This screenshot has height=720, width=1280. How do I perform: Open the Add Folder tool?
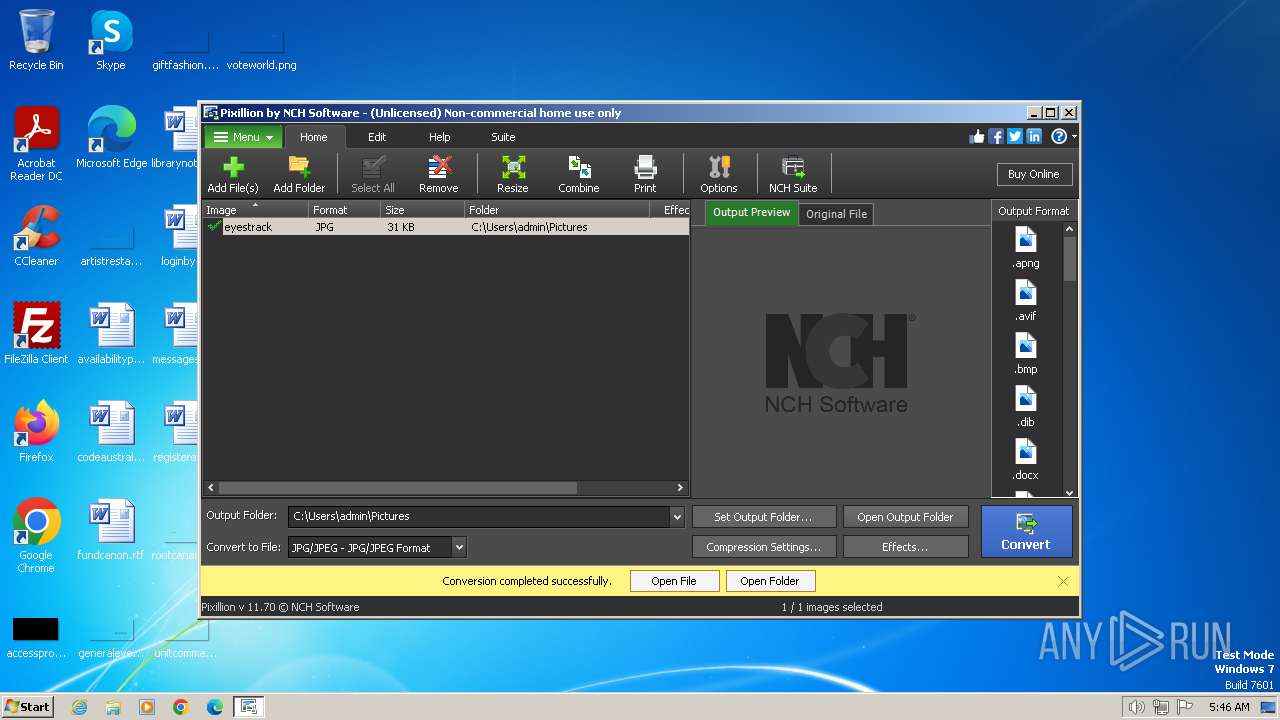click(299, 175)
